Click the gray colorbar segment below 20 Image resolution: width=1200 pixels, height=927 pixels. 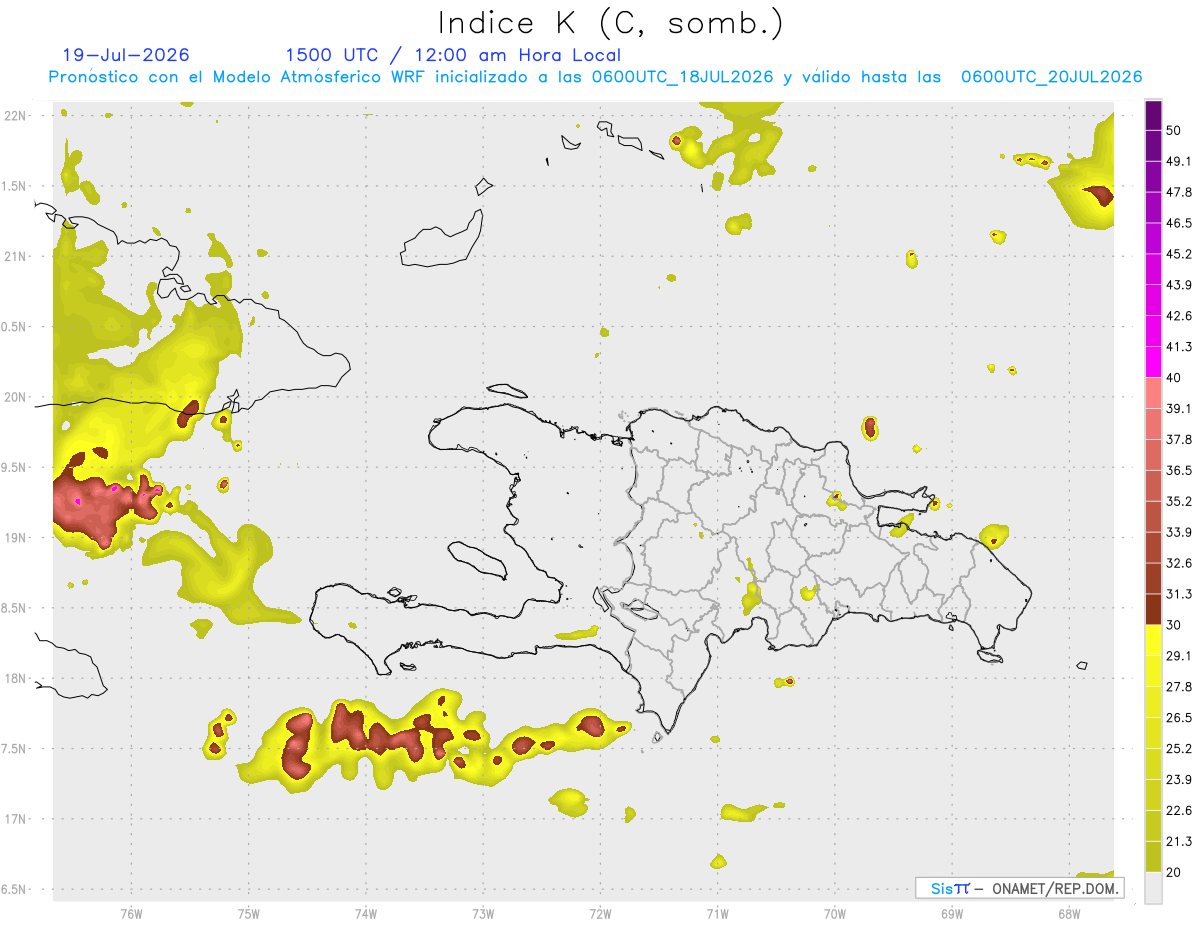[1153, 888]
